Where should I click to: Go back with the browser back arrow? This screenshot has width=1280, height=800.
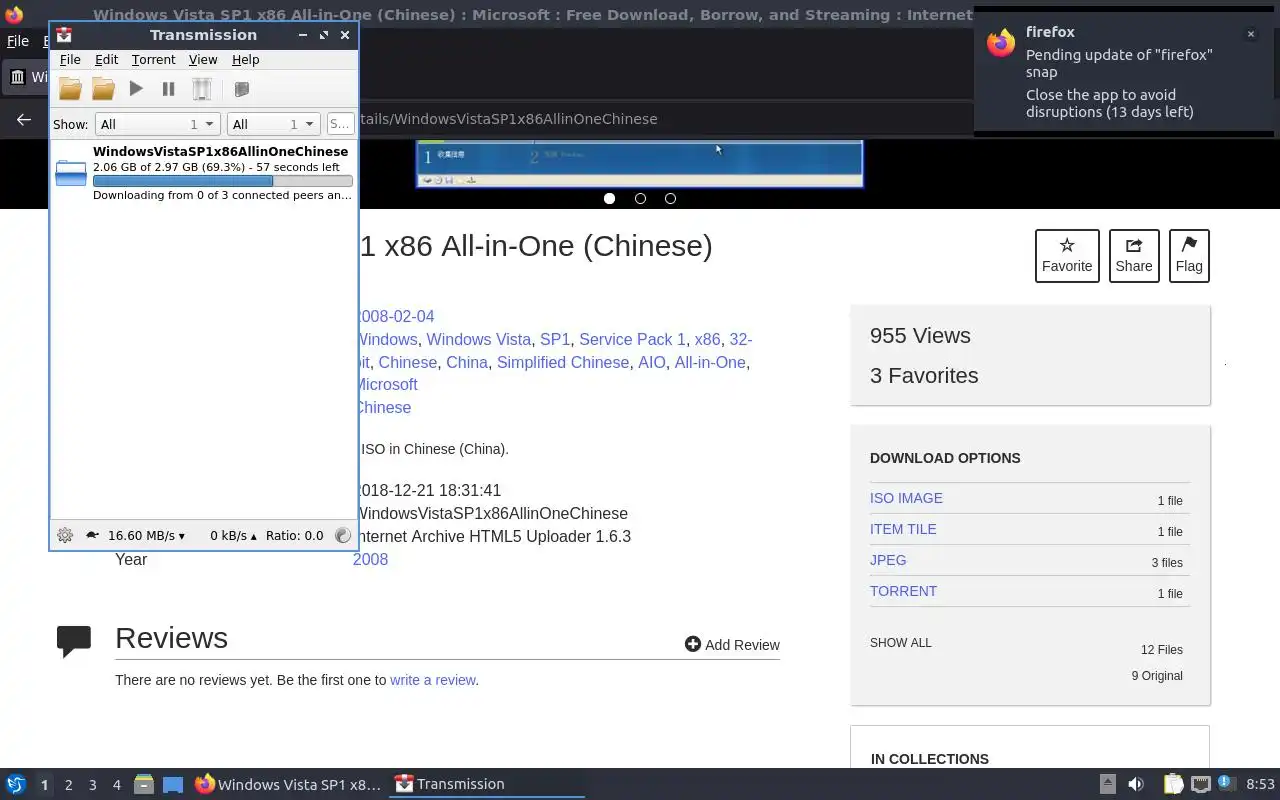(x=24, y=119)
